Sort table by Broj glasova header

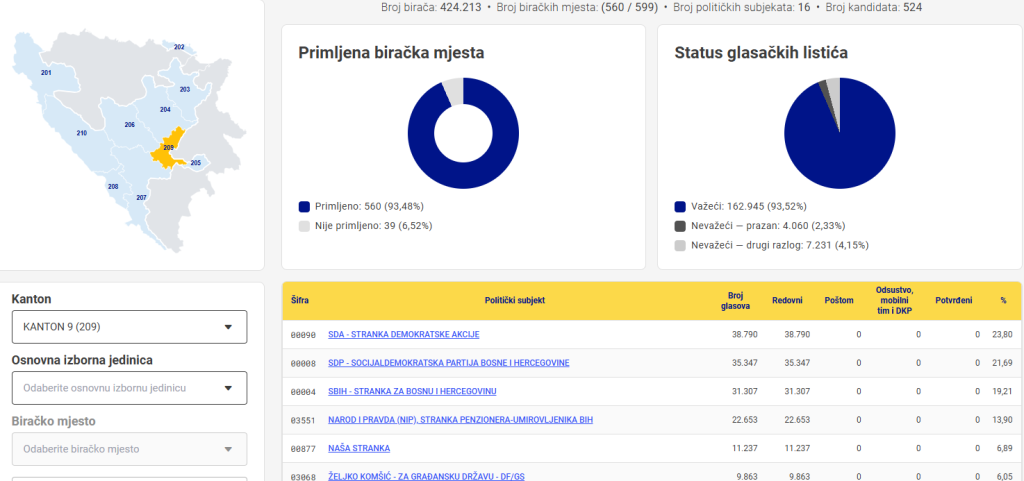(x=735, y=300)
